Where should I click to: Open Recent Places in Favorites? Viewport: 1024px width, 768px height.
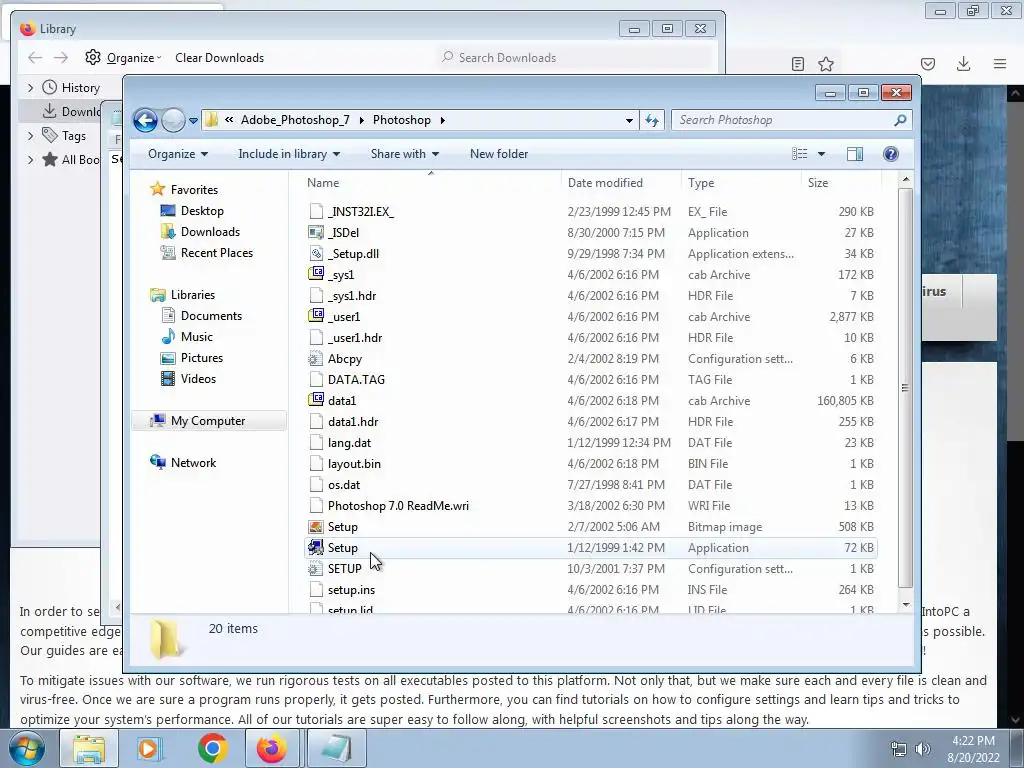pyautogui.click(x=216, y=253)
